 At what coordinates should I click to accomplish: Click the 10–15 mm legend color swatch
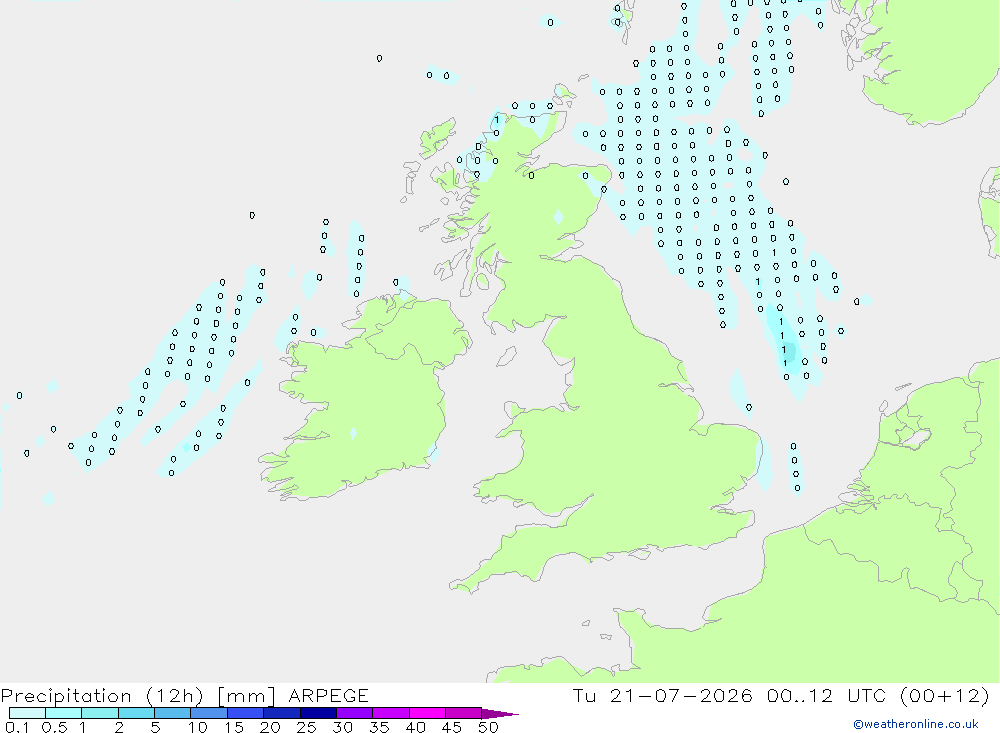coord(209,713)
